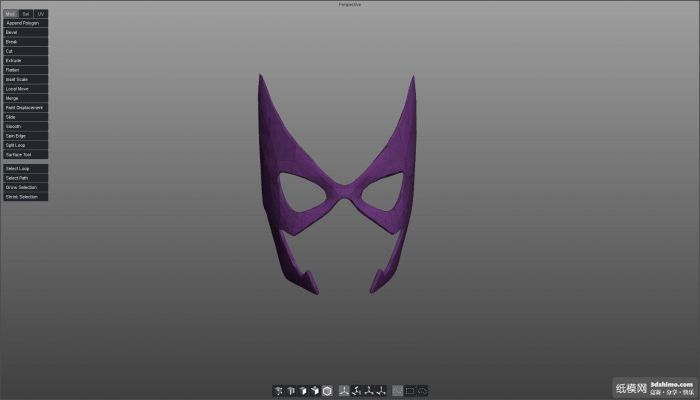This screenshot has height=400, width=700.
Task: Use the Break command
Action: pyautogui.click(x=25, y=42)
